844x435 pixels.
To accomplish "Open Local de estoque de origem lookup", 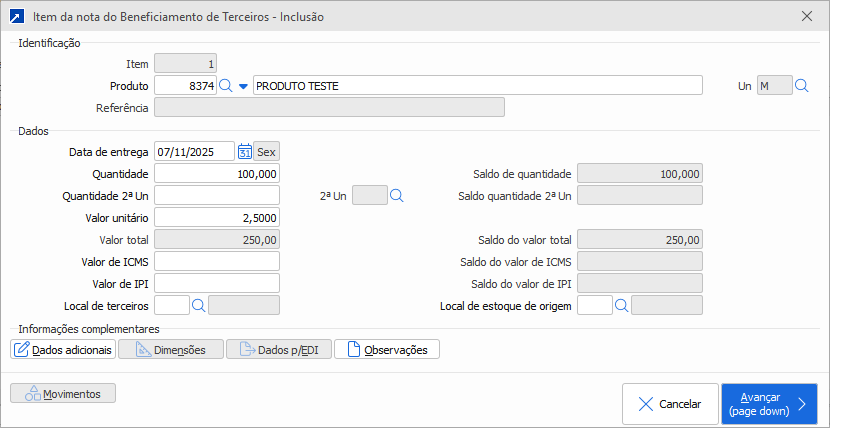I will (622, 306).
